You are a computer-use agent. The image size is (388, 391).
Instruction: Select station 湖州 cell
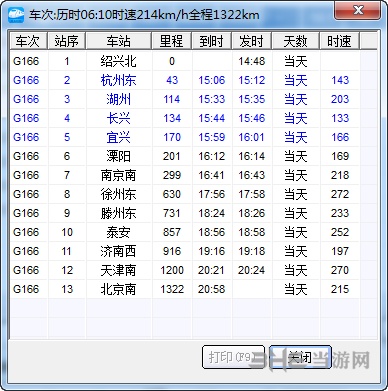[x=119, y=99]
